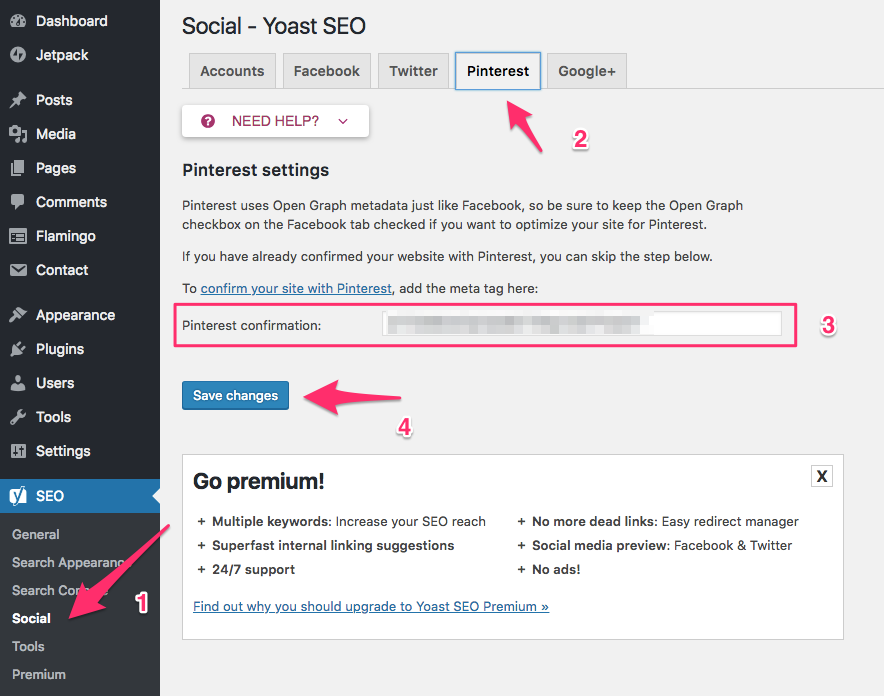Click the Appearance brush icon
Viewport: 884px width, 696px height.
click(20, 314)
